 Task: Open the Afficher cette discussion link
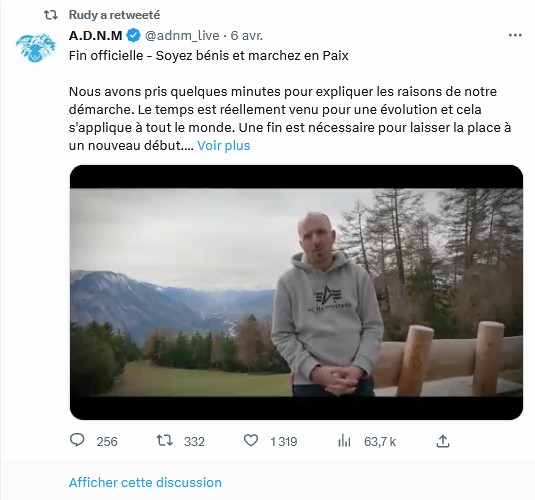click(x=145, y=483)
